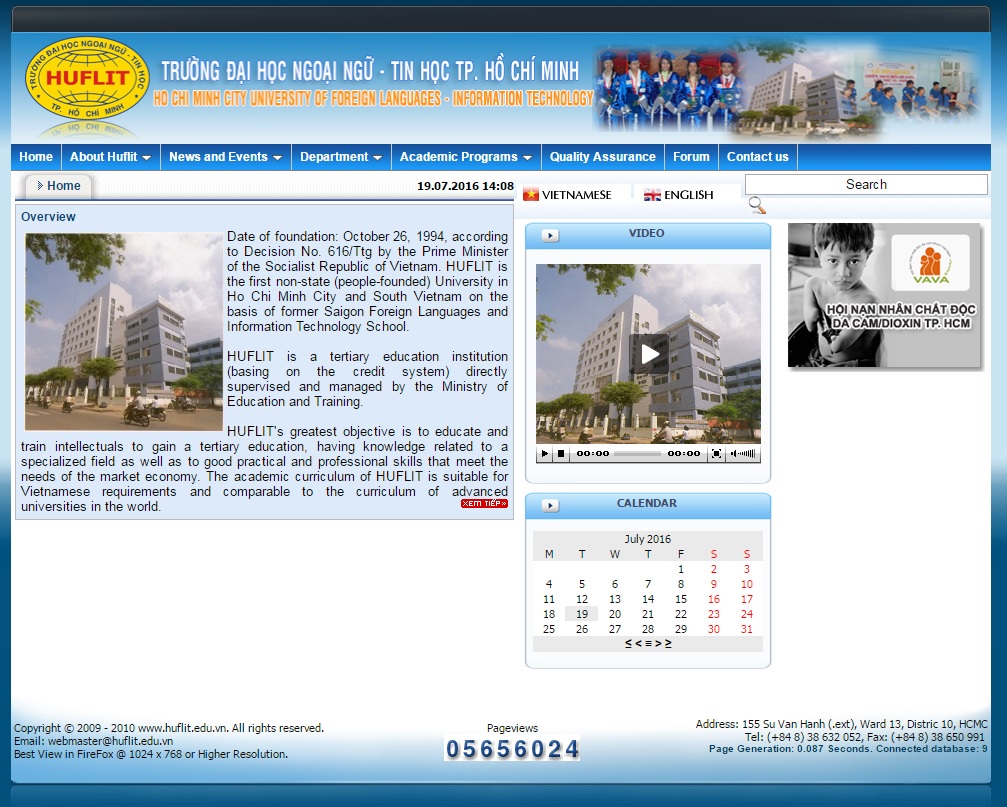Open the Forum menu item
Screen dimensions: 1007x807
click(691, 157)
